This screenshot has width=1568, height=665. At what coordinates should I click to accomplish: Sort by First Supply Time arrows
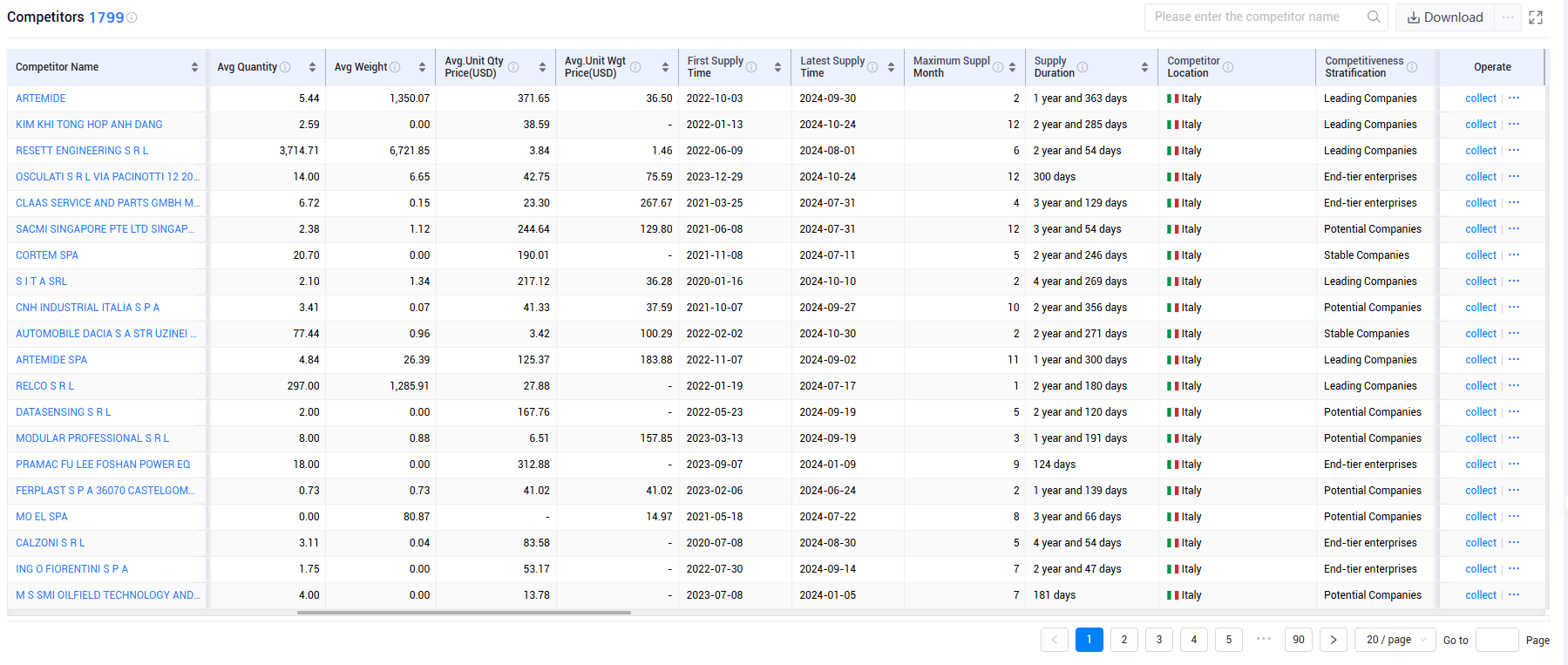coord(777,67)
